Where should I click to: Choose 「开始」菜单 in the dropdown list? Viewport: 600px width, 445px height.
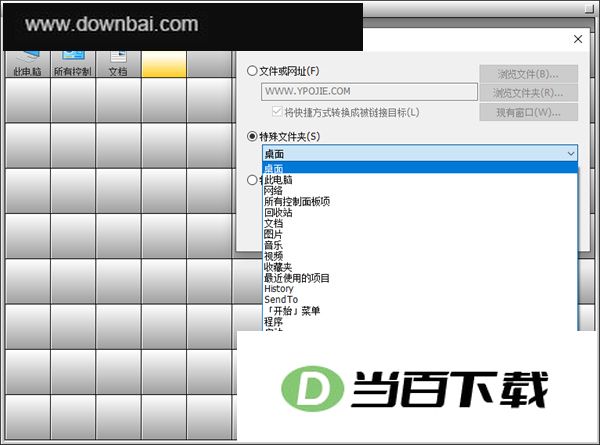click(420, 310)
